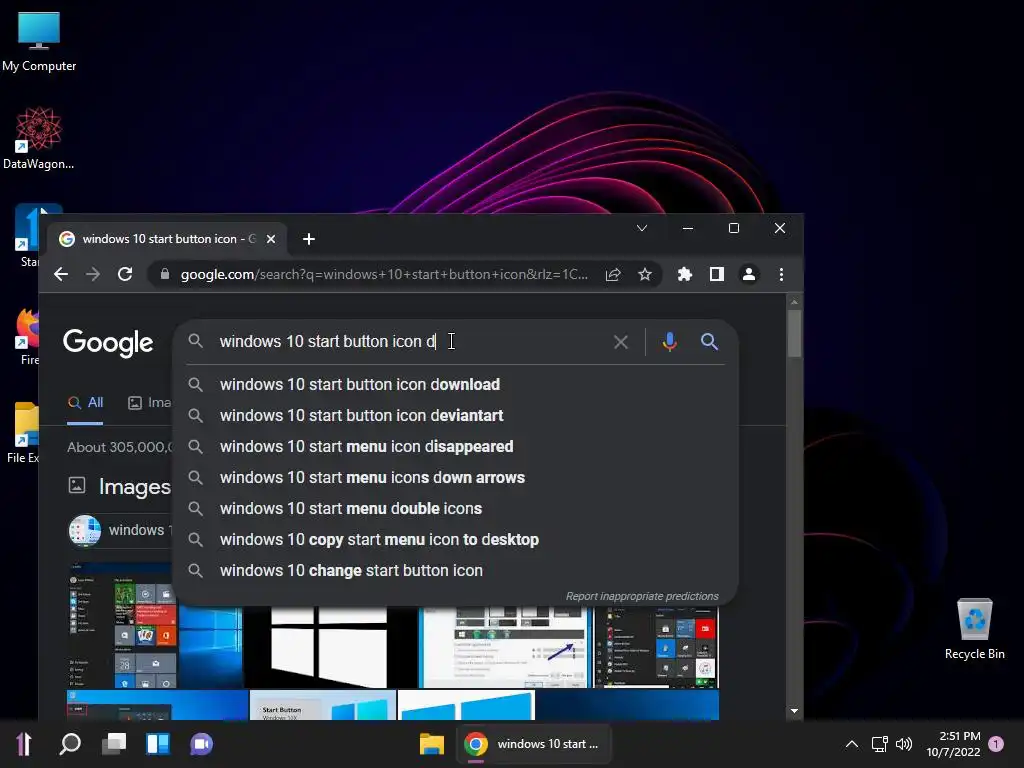Select suggestion 'windows 10 start button icon download'
This screenshot has height=768, width=1024.
pyautogui.click(x=456, y=385)
